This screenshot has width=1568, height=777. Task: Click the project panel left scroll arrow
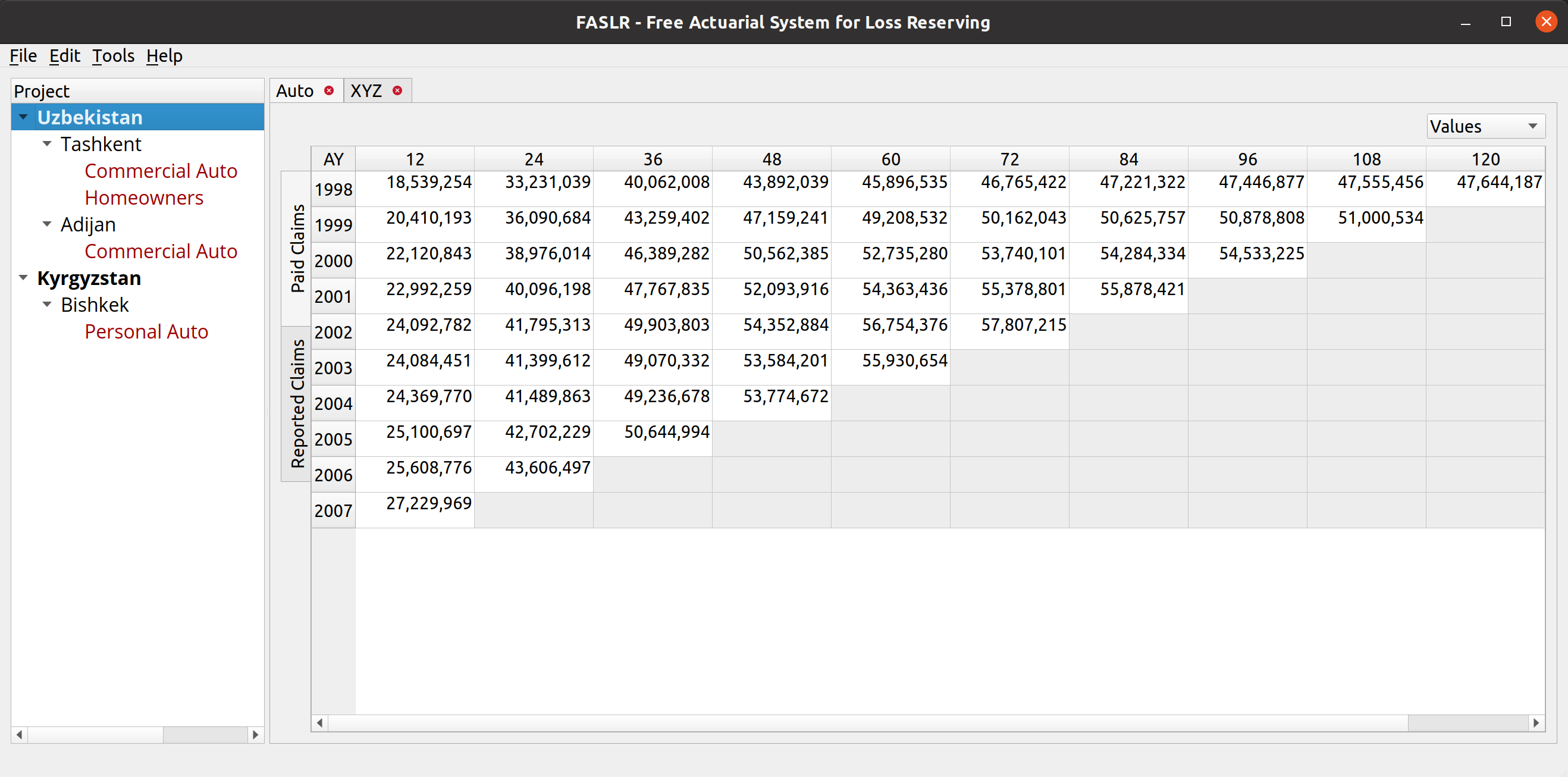coord(20,735)
